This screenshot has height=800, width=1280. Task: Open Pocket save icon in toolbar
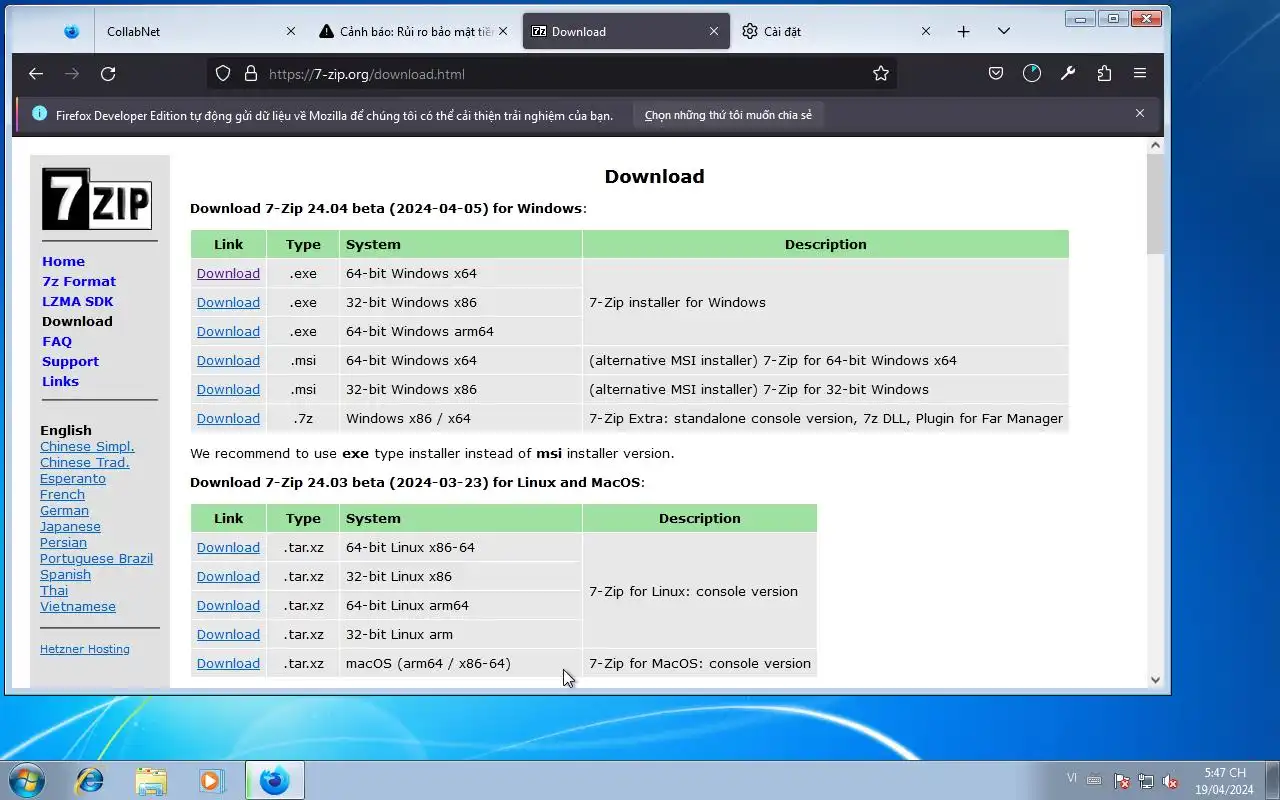tap(996, 74)
